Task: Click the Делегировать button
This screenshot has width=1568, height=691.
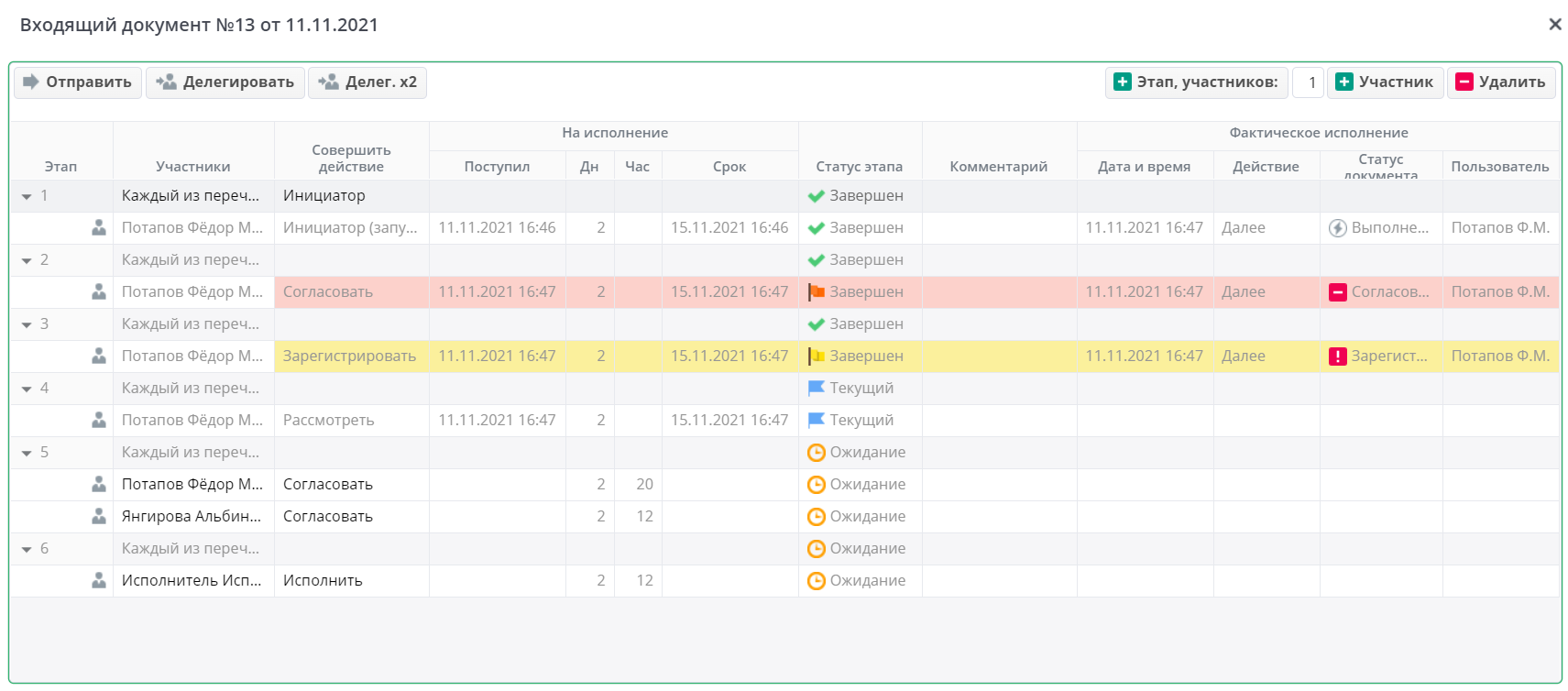Action: pos(225,82)
